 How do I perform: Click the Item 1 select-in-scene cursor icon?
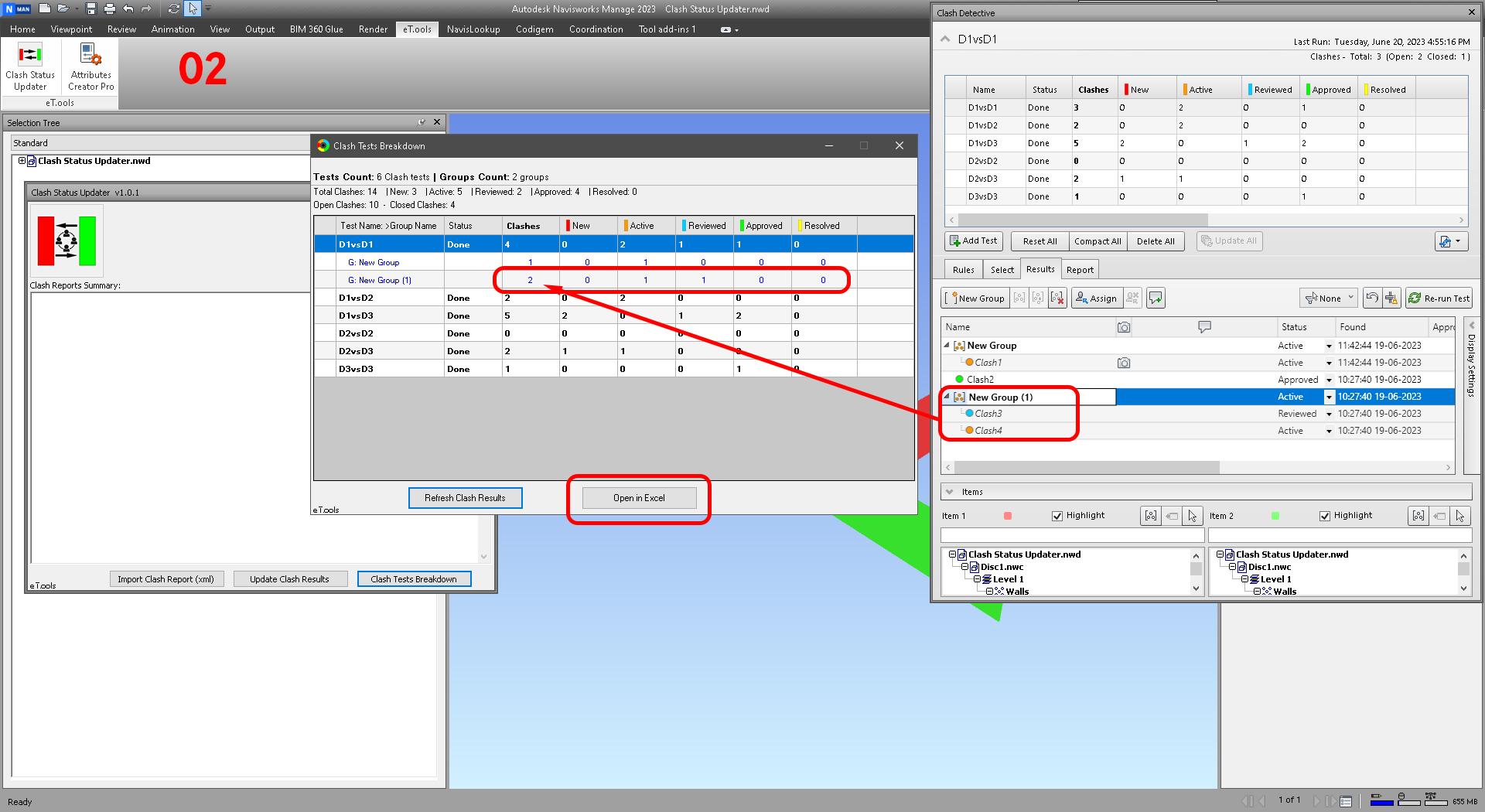click(1193, 516)
